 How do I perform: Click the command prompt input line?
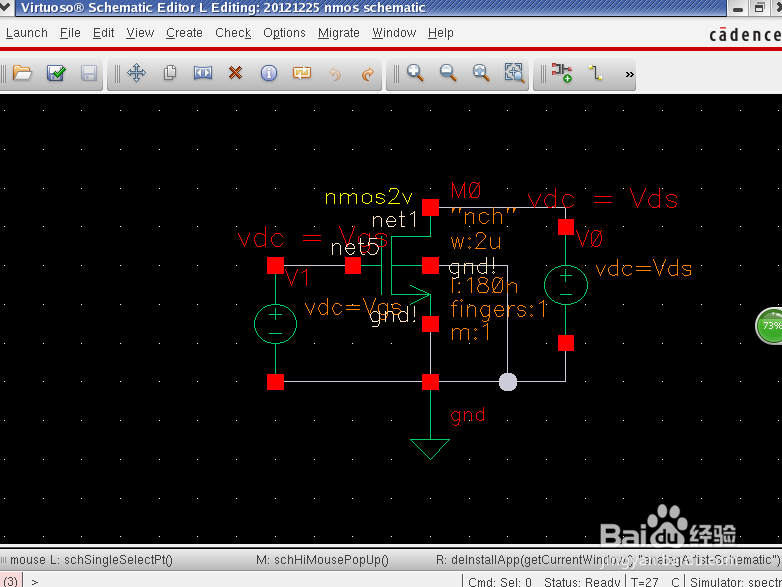pyautogui.click(x=244, y=582)
